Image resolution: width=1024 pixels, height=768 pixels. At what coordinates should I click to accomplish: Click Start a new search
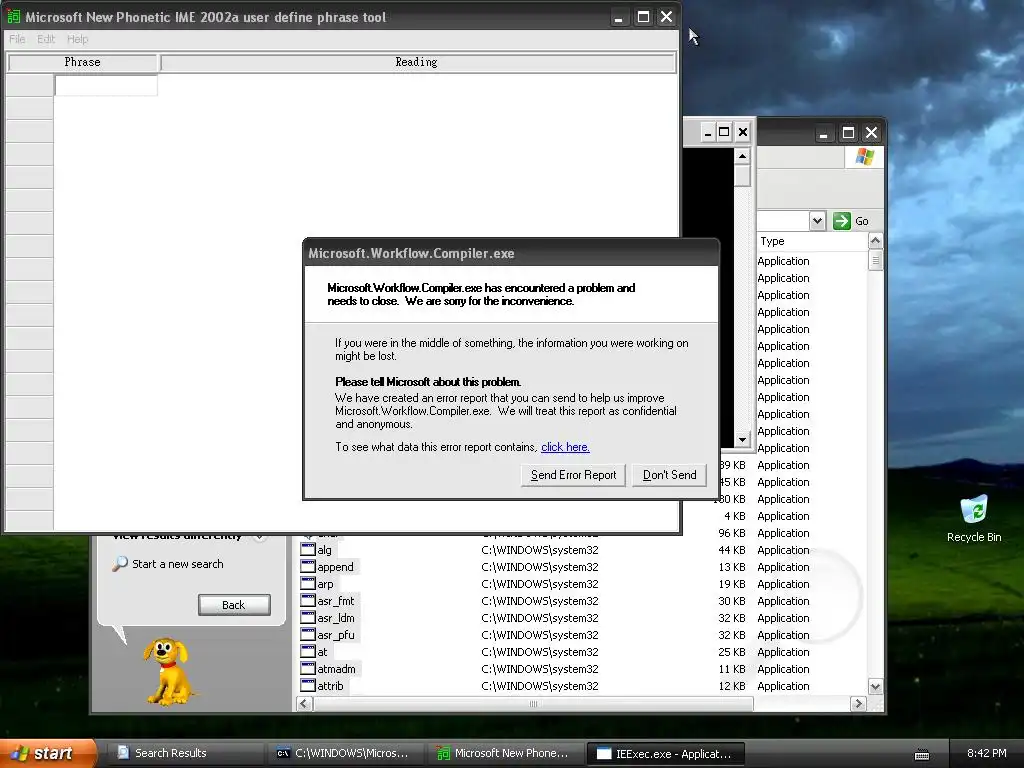178,564
